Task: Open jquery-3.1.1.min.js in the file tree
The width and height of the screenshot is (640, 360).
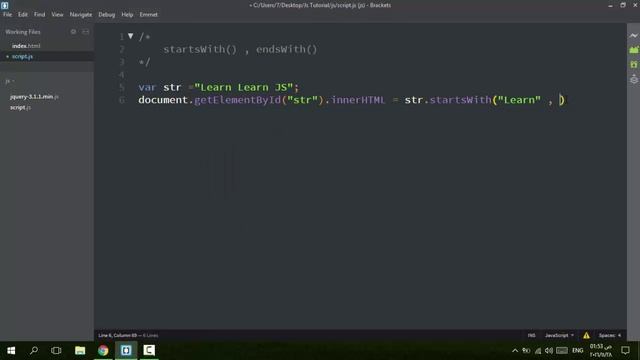Action: pos(34,97)
